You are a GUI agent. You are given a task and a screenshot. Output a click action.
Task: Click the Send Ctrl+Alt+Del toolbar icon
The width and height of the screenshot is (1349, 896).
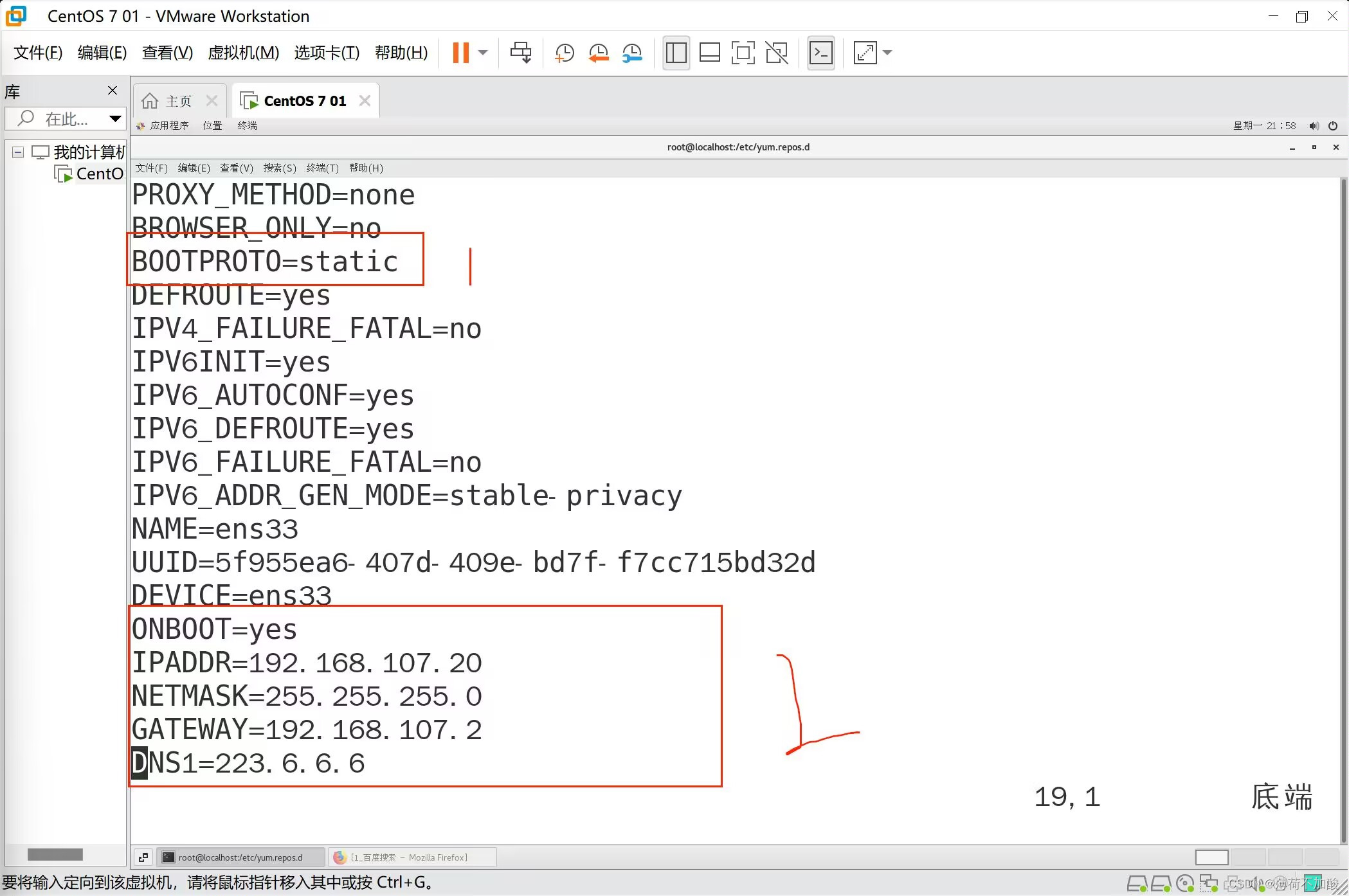click(520, 53)
